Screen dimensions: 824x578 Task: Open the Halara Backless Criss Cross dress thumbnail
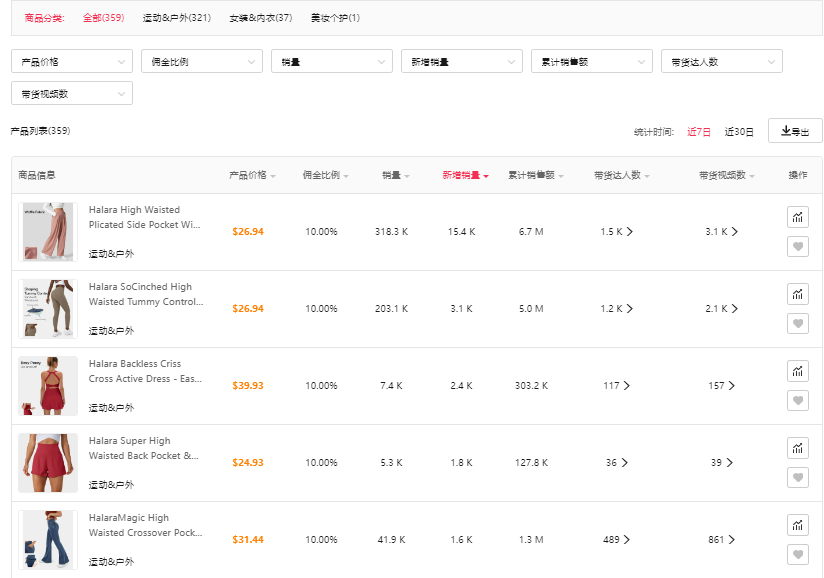[47, 386]
